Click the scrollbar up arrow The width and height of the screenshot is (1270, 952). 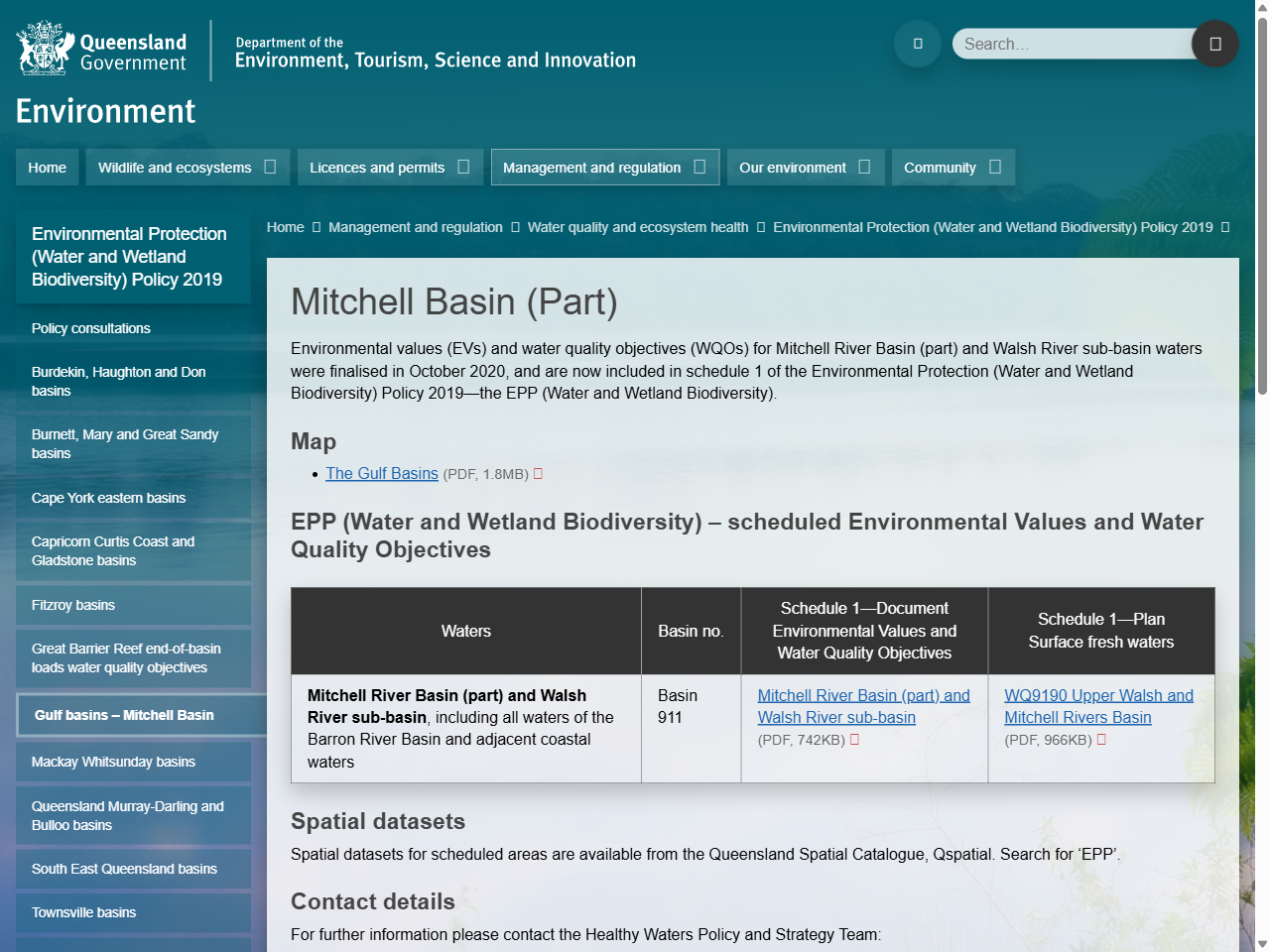(x=1262, y=8)
